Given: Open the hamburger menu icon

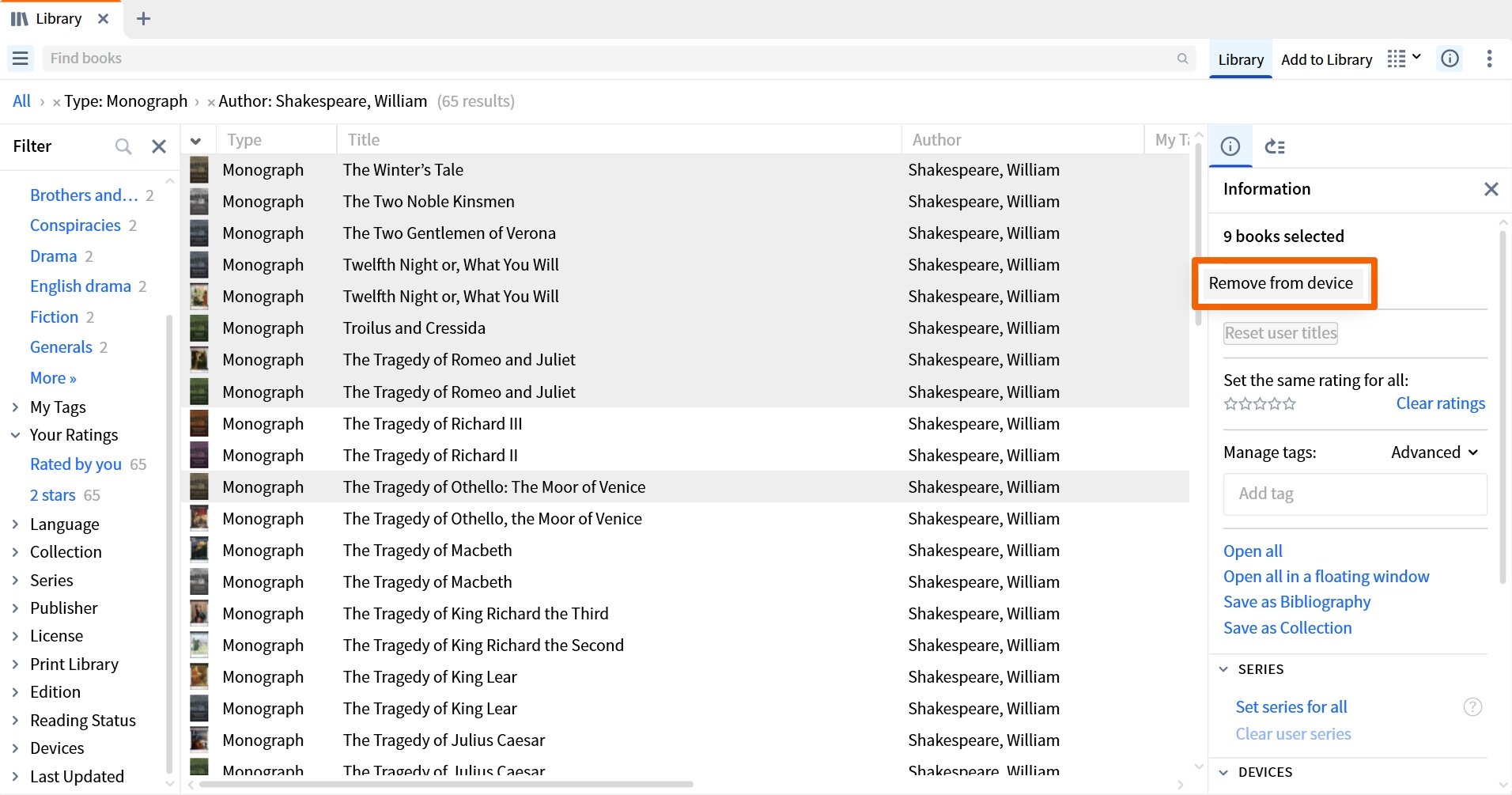Looking at the screenshot, I should click(x=21, y=59).
